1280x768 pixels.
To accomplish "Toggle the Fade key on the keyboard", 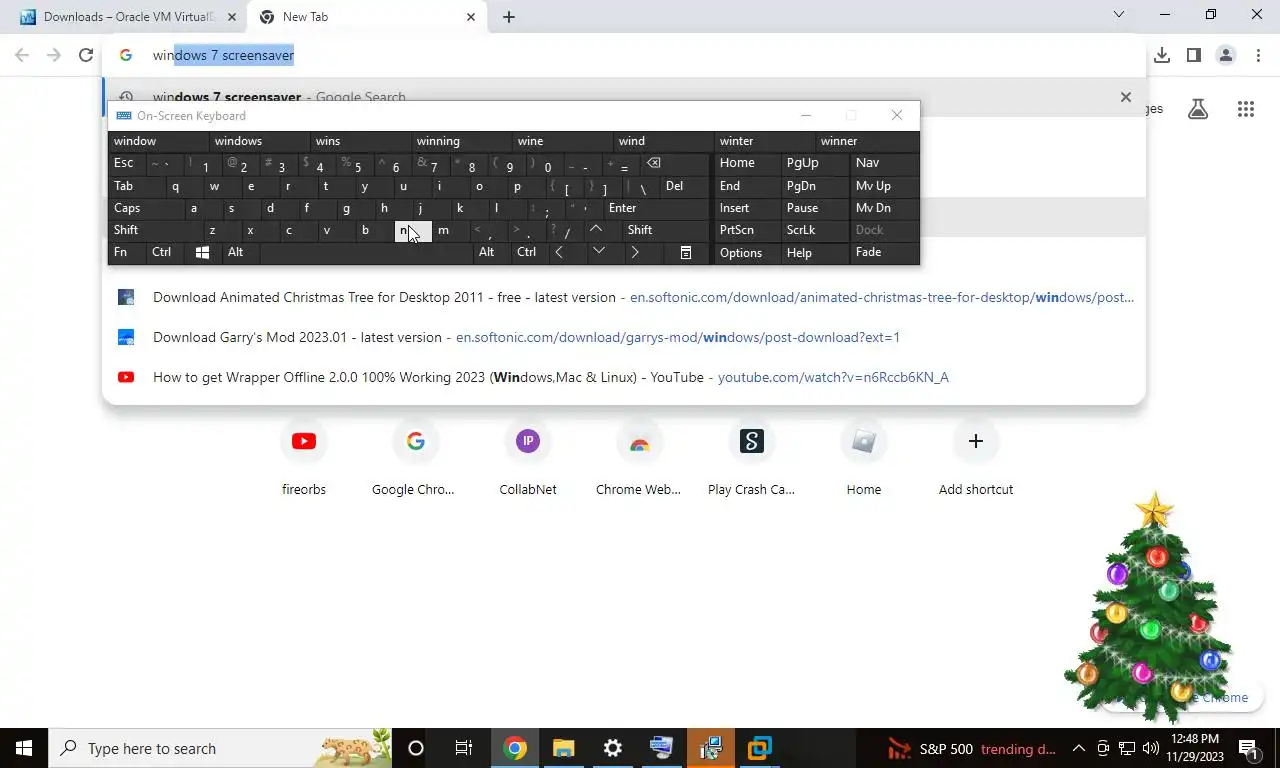I will coord(884,253).
